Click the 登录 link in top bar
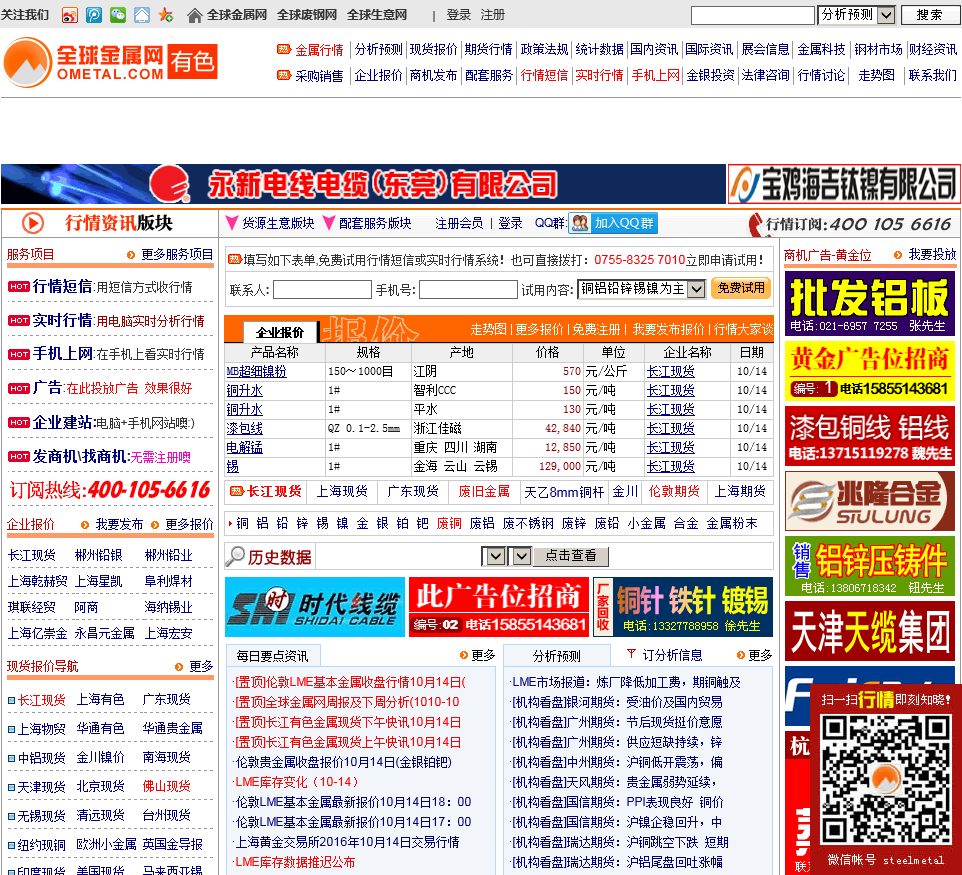This screenshot has height=875, width=962. pos(458,15)
